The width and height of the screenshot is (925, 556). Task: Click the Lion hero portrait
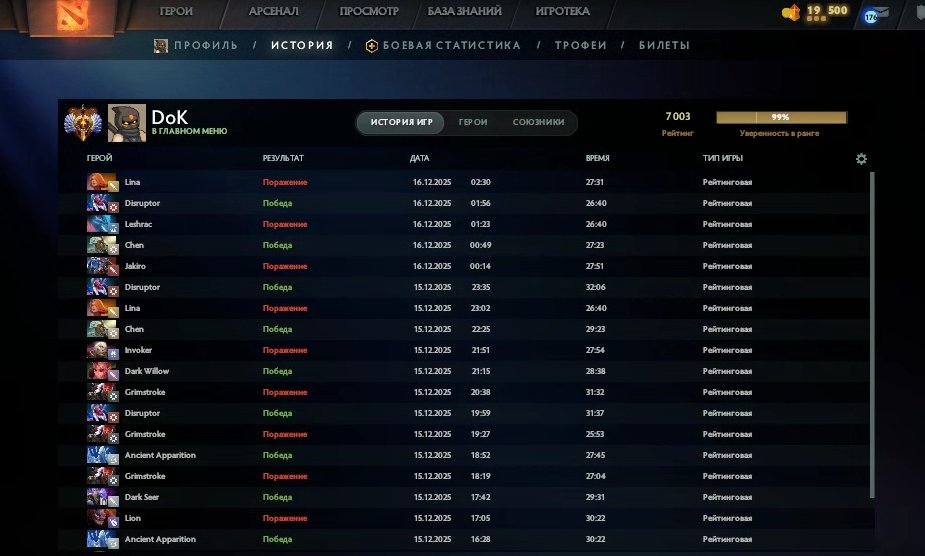tap(103, 518)
